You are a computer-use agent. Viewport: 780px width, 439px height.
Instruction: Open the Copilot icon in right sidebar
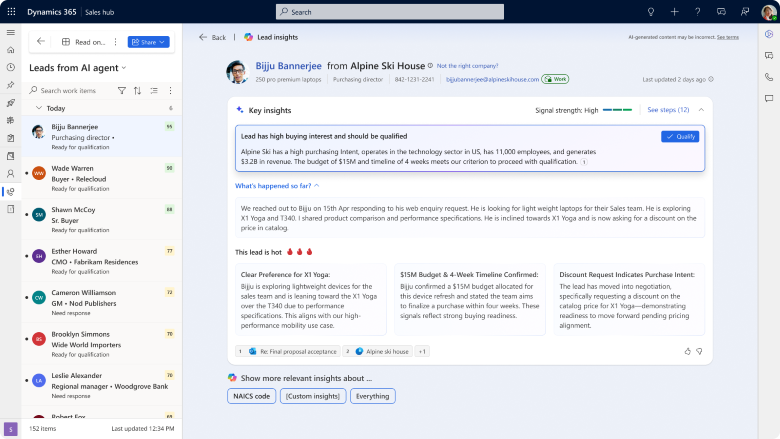pos(768,34)
